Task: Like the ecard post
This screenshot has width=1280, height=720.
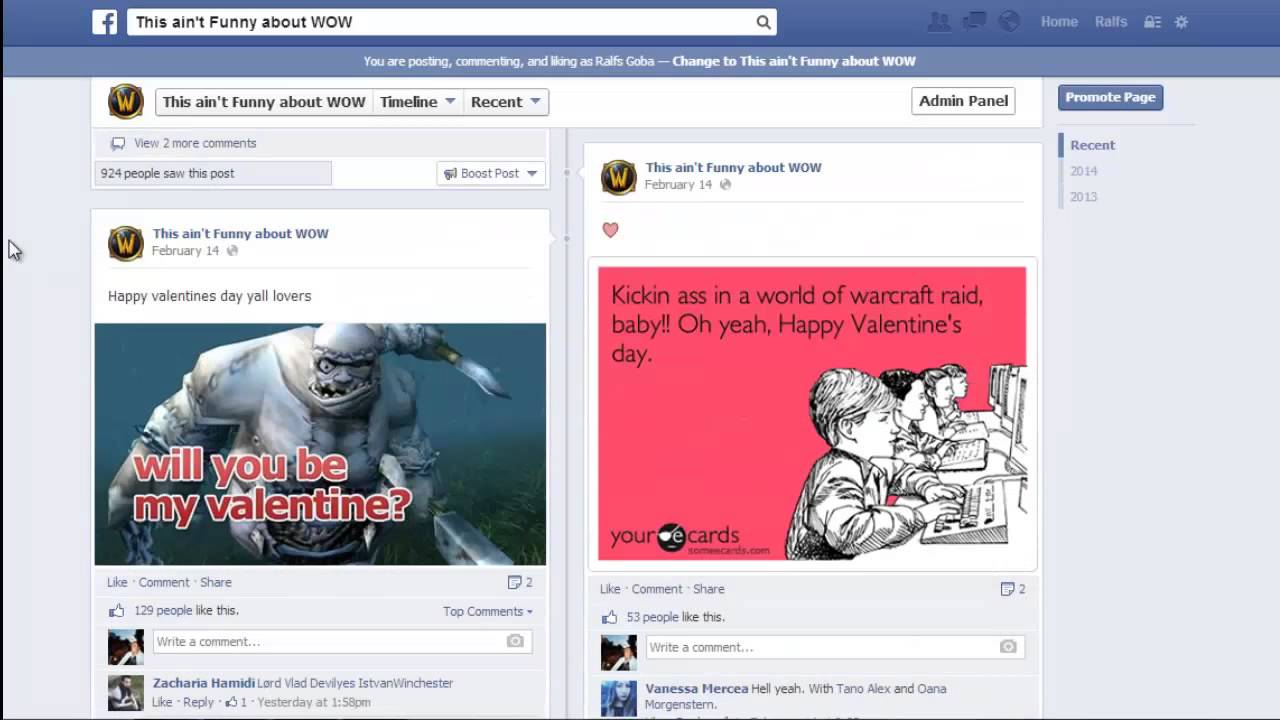Action: [610, 589]
